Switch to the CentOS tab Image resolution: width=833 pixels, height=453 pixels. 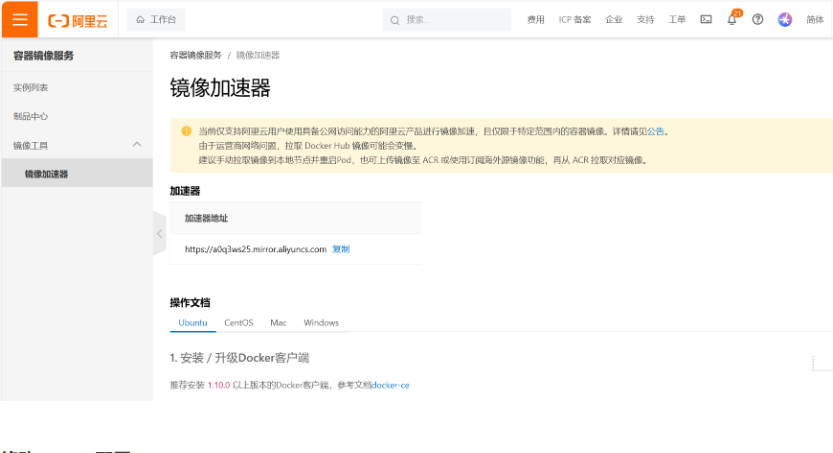click(238, 322)
